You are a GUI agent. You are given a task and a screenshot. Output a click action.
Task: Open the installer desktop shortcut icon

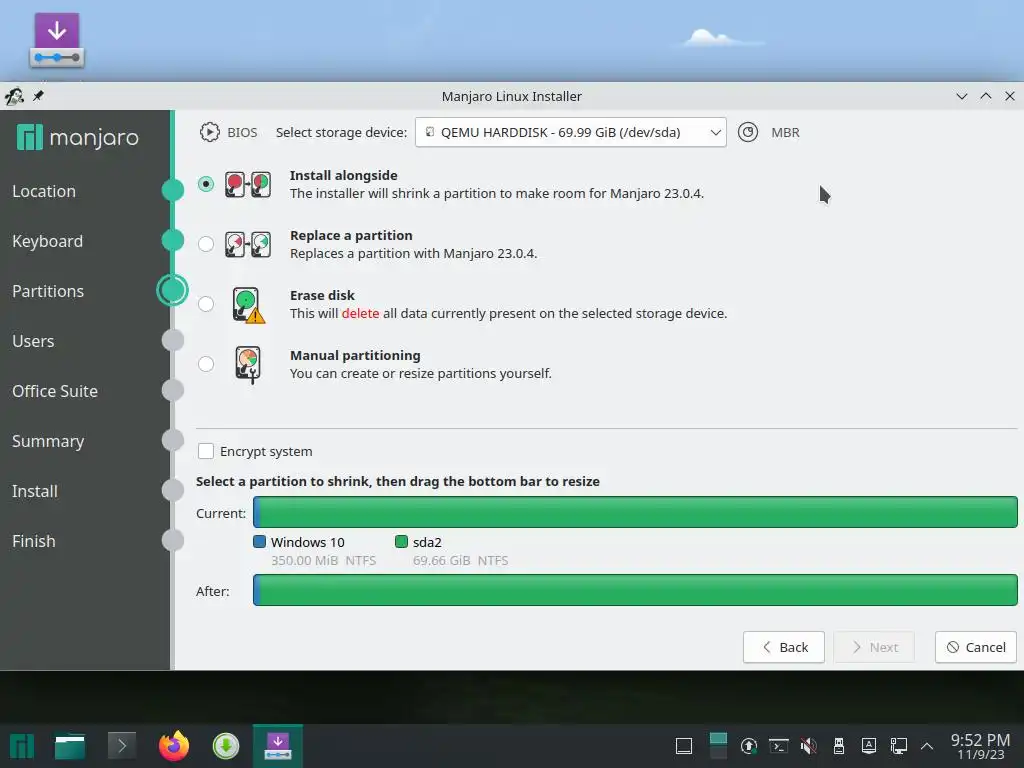click(x=57, y=40)
